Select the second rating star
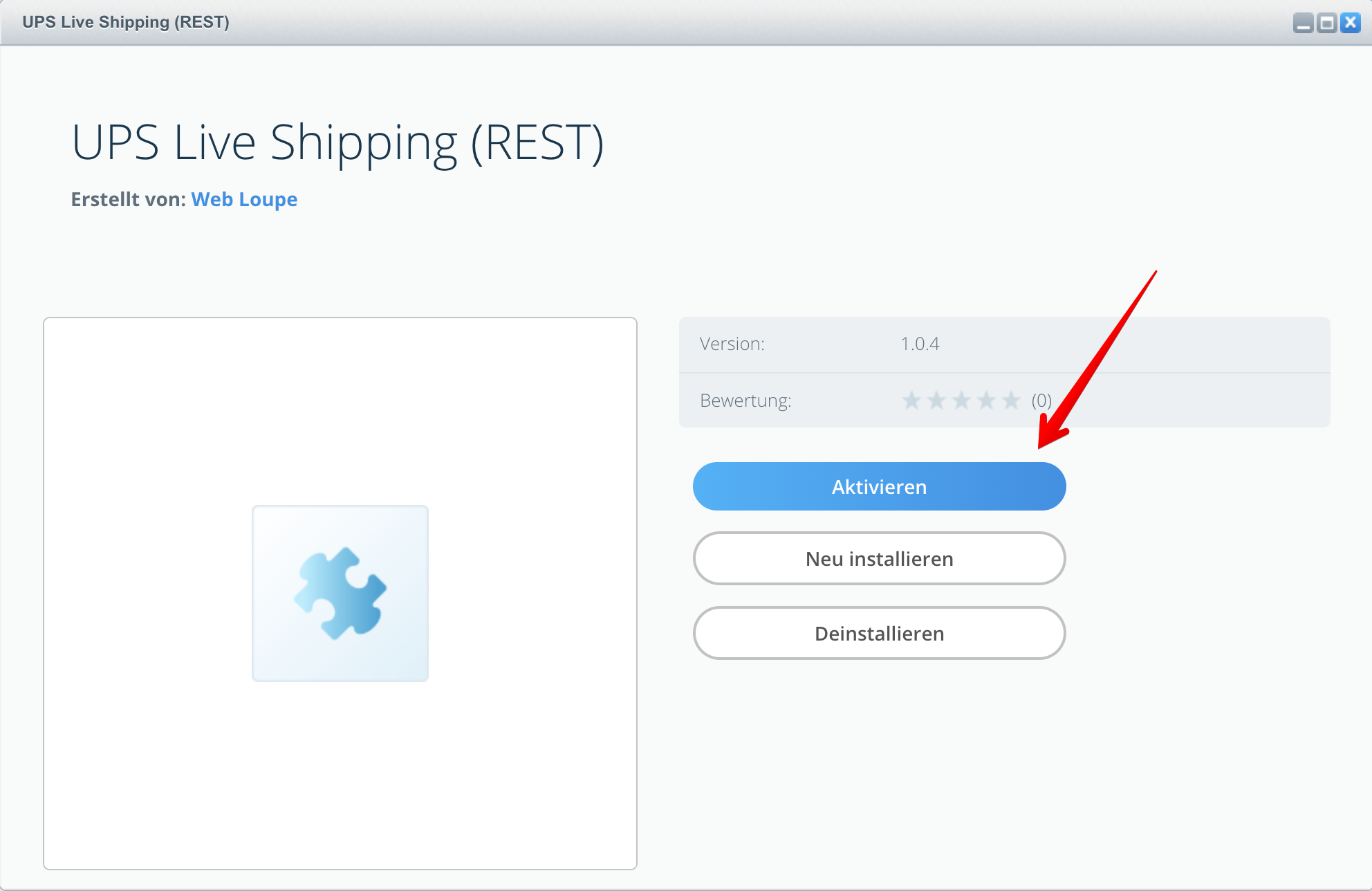Image resolution: width=1372 pixels, height=891 pixels. 936,401
